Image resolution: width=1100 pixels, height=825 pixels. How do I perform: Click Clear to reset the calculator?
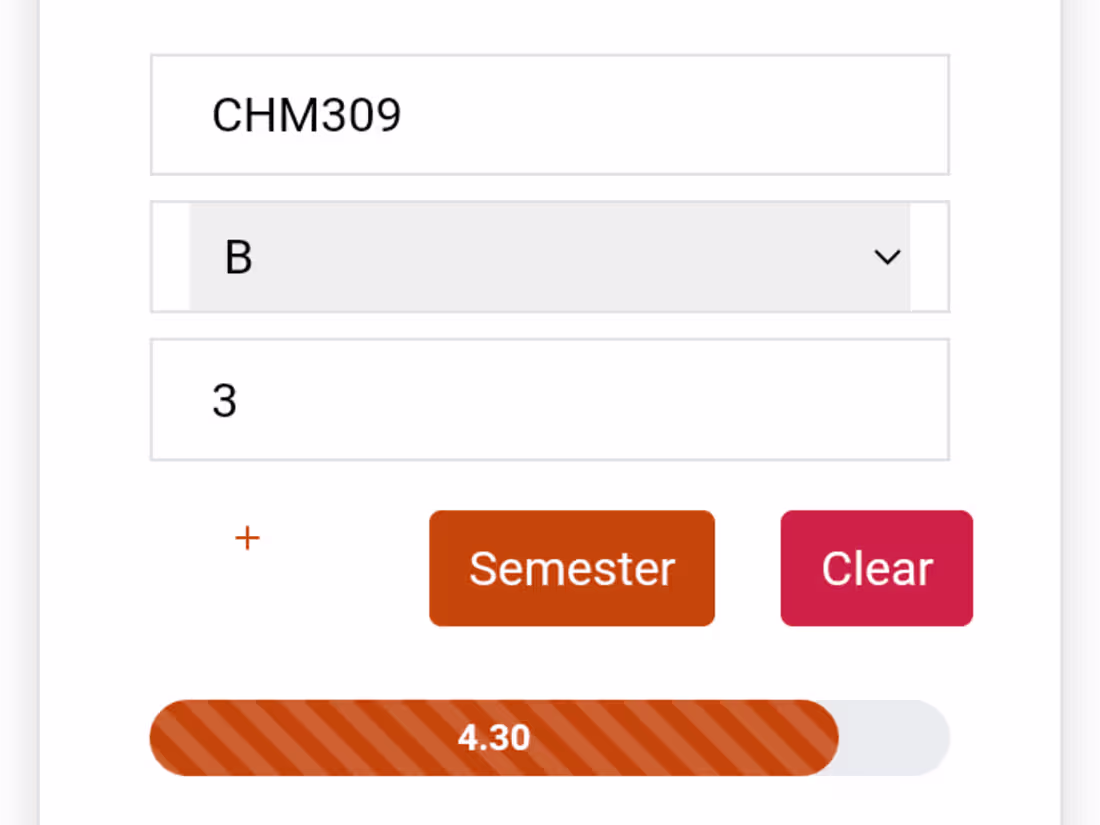876,567
